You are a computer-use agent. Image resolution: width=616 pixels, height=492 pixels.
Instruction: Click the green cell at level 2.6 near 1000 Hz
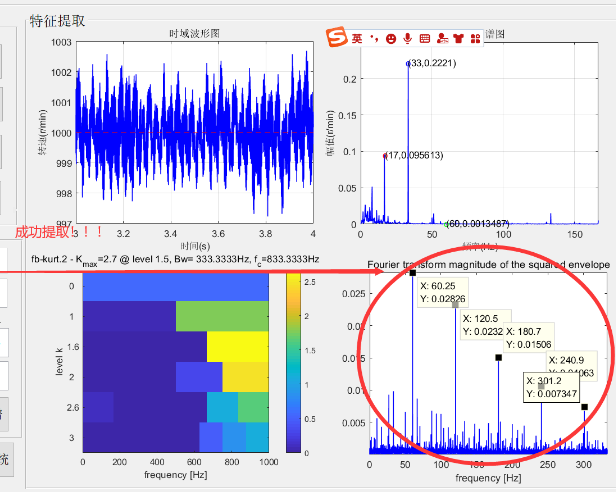253,407
